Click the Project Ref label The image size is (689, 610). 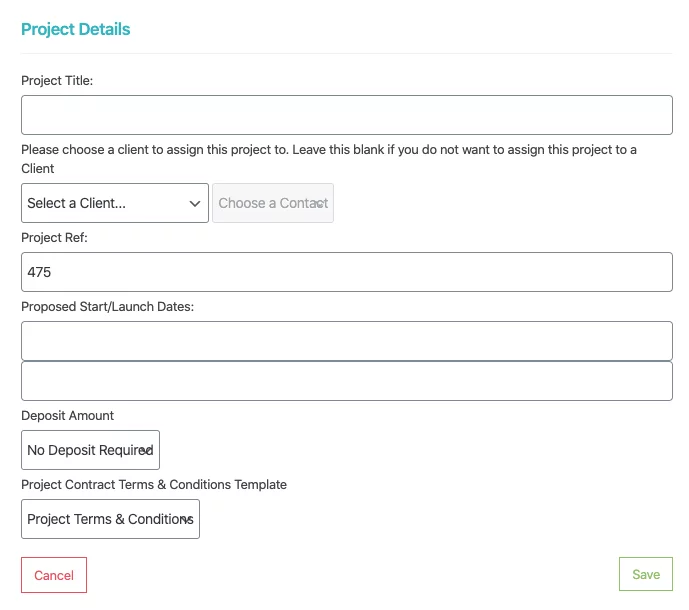[x=55, y=238]
